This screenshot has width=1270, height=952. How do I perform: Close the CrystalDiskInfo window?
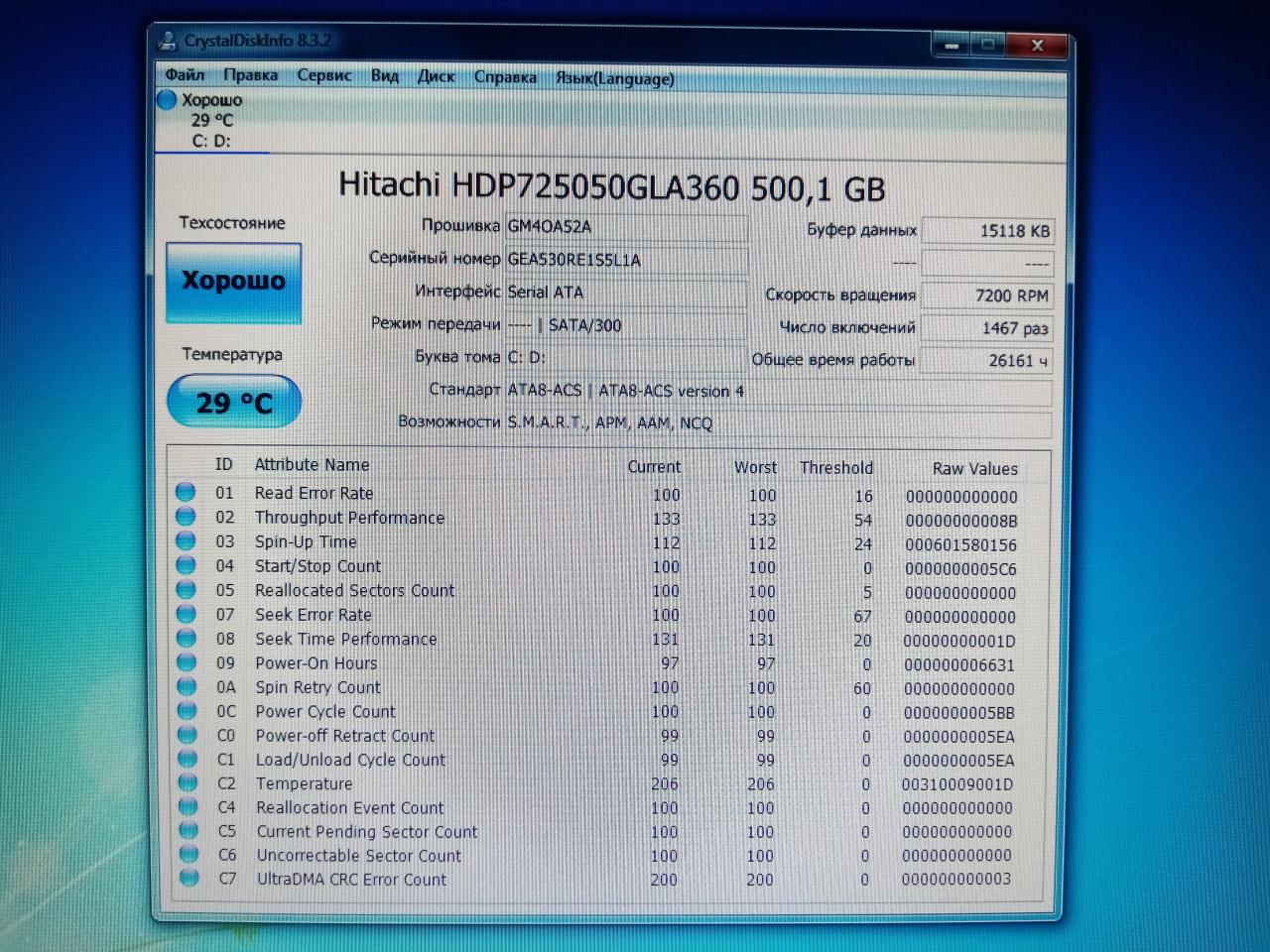click(1038, 45)
